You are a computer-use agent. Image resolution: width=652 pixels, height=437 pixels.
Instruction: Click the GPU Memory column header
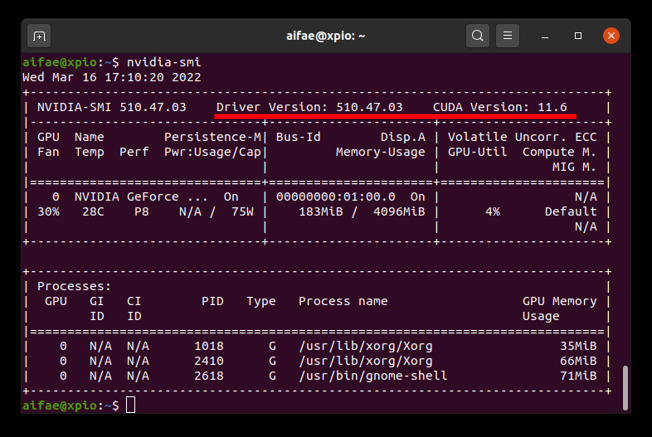pos(559,301)
